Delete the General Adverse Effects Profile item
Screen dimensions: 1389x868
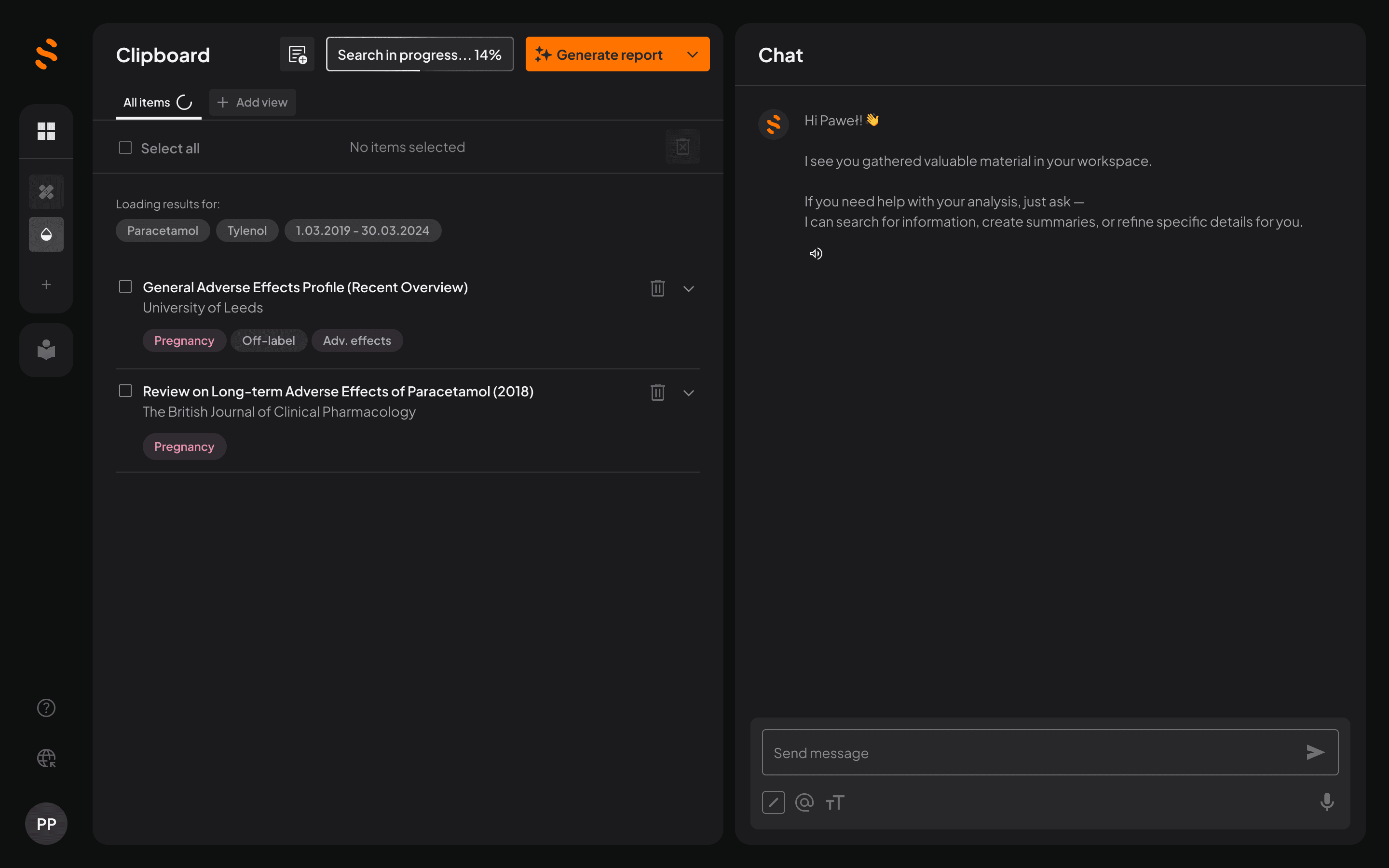coord(657,288)
